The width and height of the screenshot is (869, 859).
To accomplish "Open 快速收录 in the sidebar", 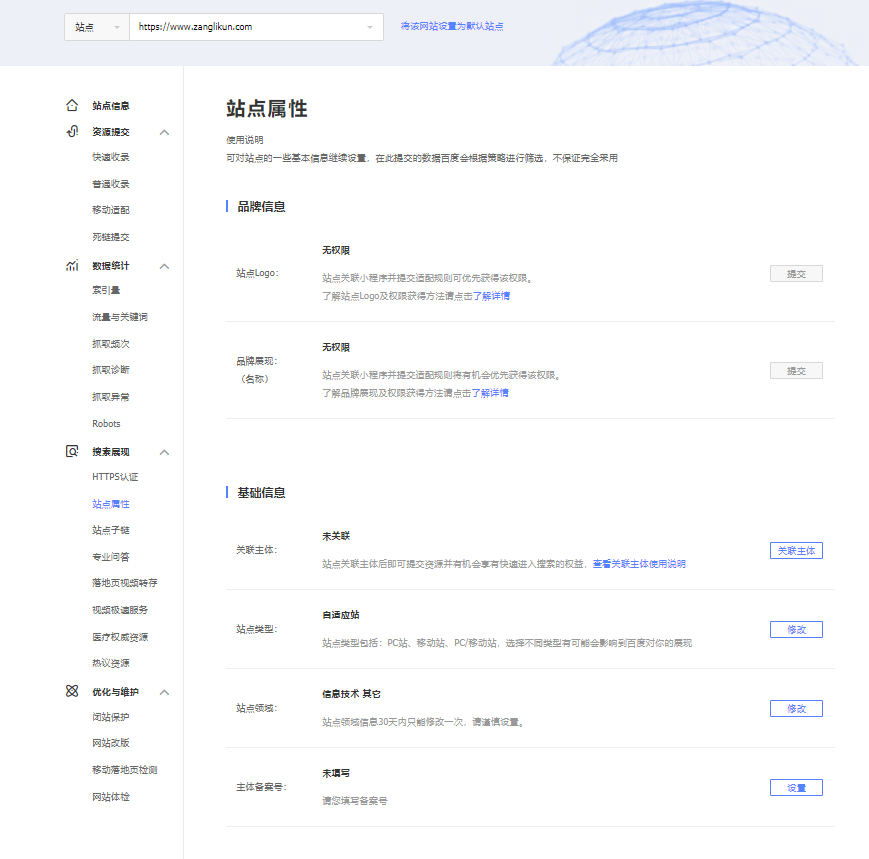I will pyautogui.click(x=111, y=157).
